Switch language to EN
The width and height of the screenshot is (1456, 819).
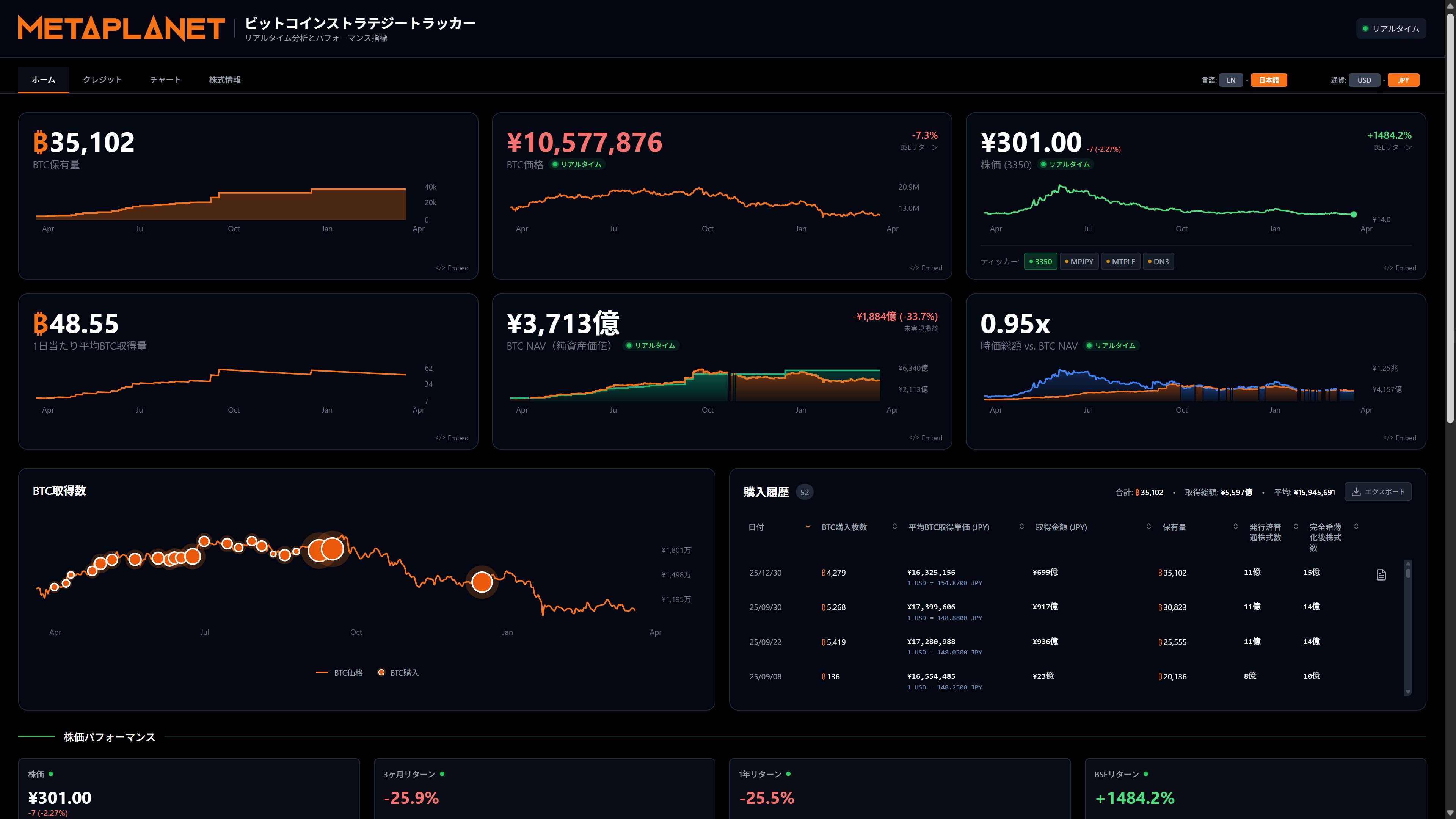coord(1231,80)
